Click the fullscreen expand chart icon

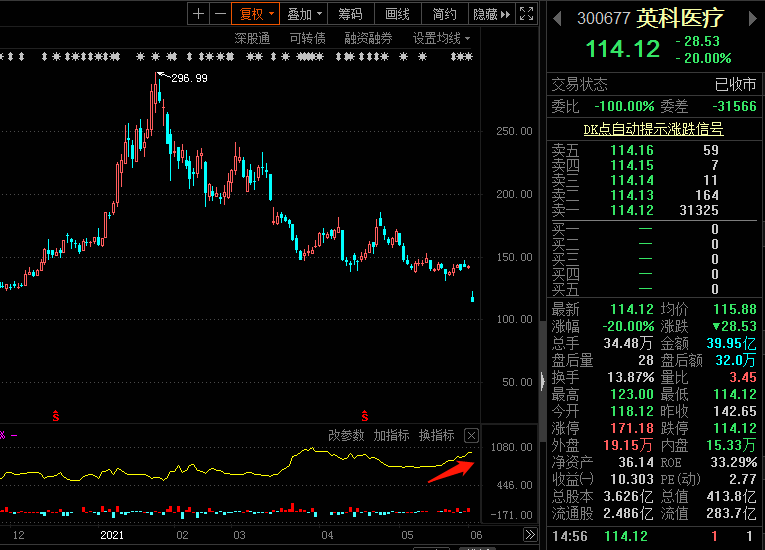[x=528, y=14]
